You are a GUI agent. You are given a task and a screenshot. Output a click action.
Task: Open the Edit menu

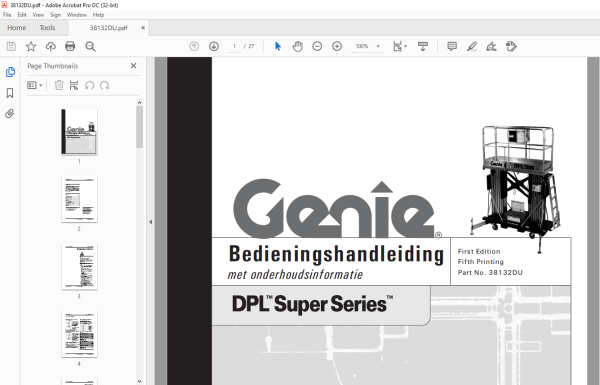coord(22,15)
